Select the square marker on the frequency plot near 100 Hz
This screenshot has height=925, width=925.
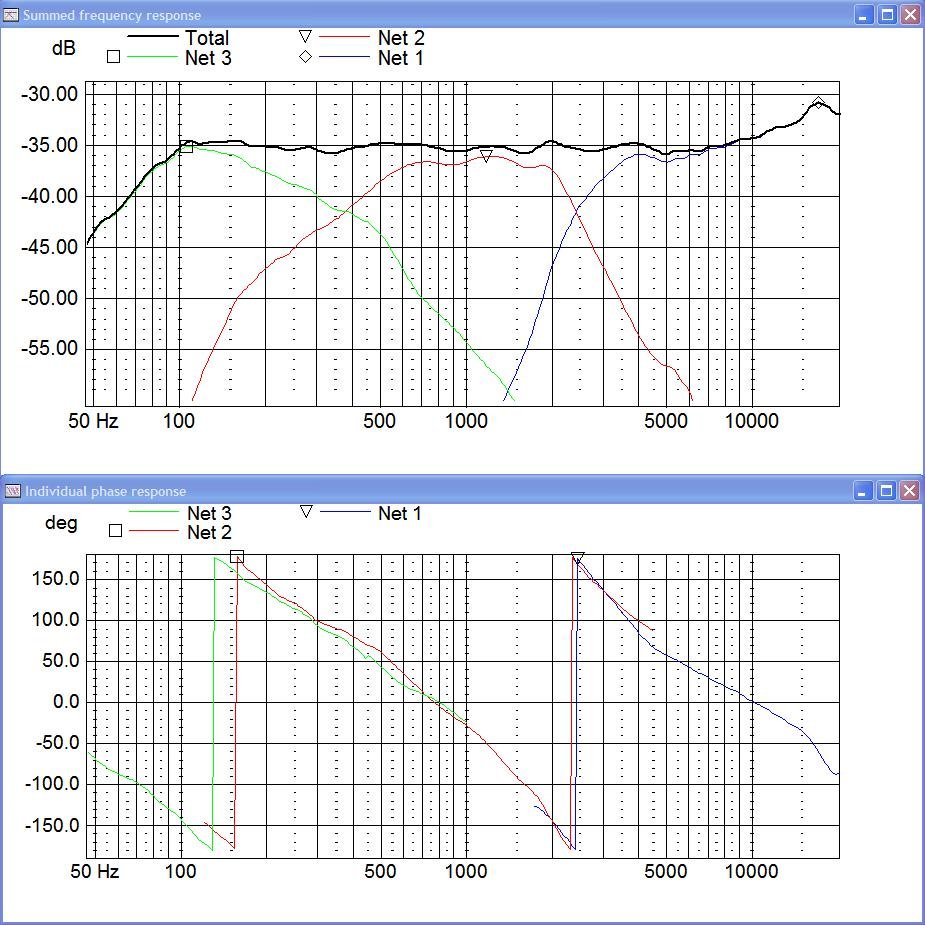pyautogui.click(x=186, y=148)
